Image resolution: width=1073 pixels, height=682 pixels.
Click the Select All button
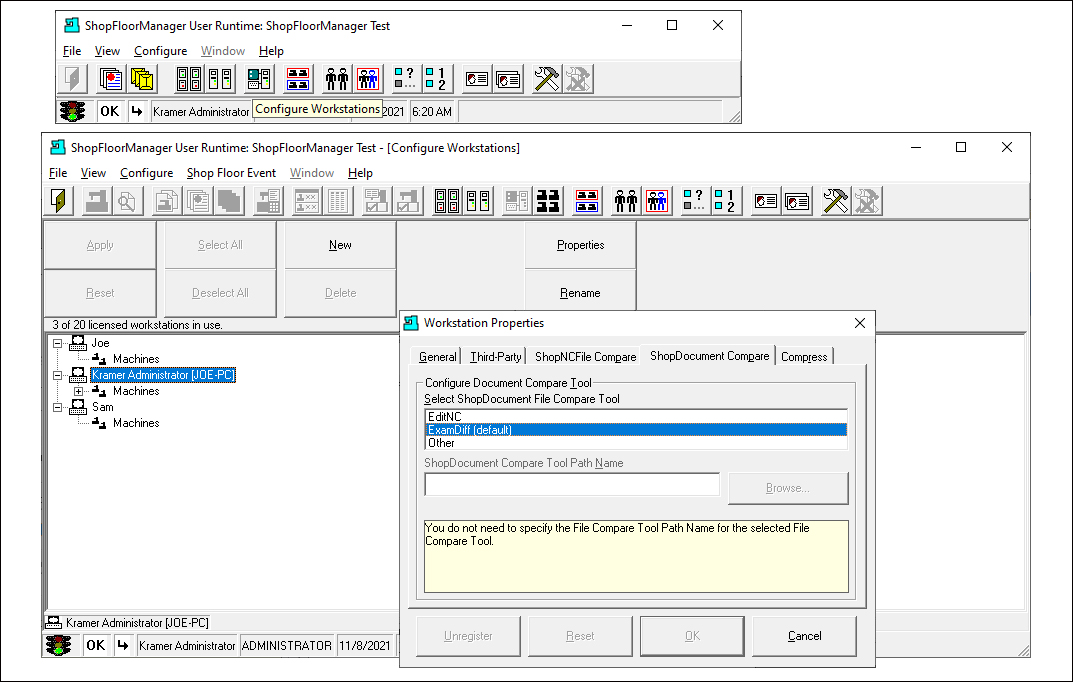pyautogui.click(x=220, y=245)
